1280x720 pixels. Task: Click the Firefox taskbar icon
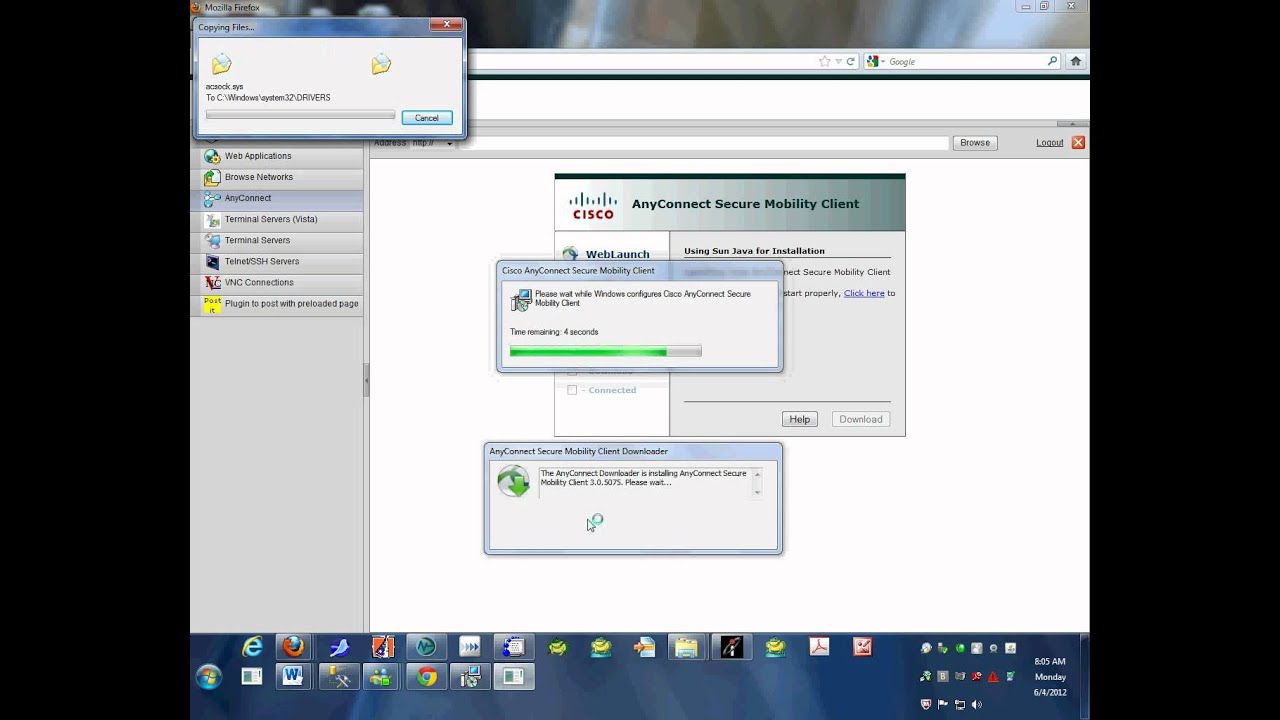[293, 647]
